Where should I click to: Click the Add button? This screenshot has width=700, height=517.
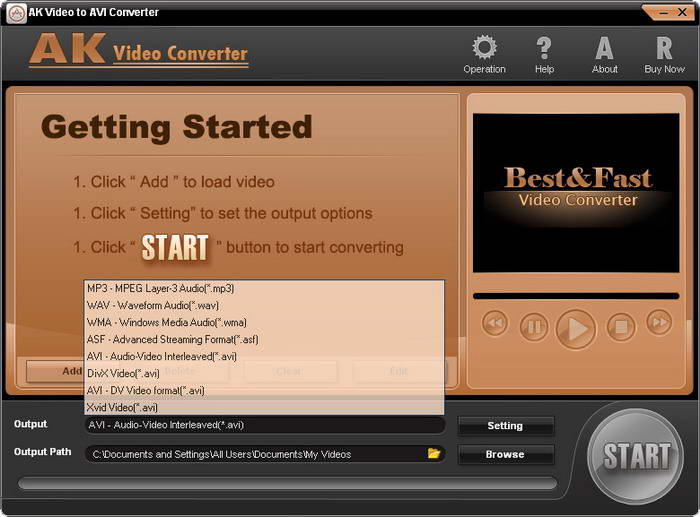tap(55, 371)
